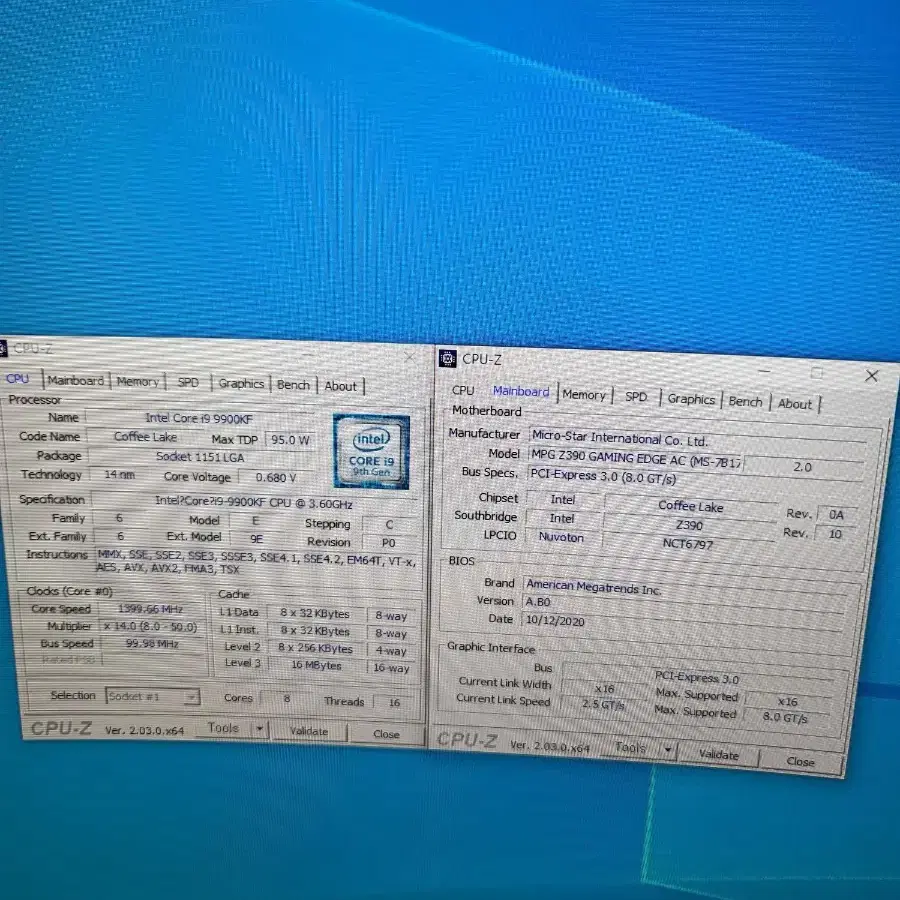Open Graphics tab in the right CPU-Z window
Viewport: 900px width, 900px height.
coord(691,399)
